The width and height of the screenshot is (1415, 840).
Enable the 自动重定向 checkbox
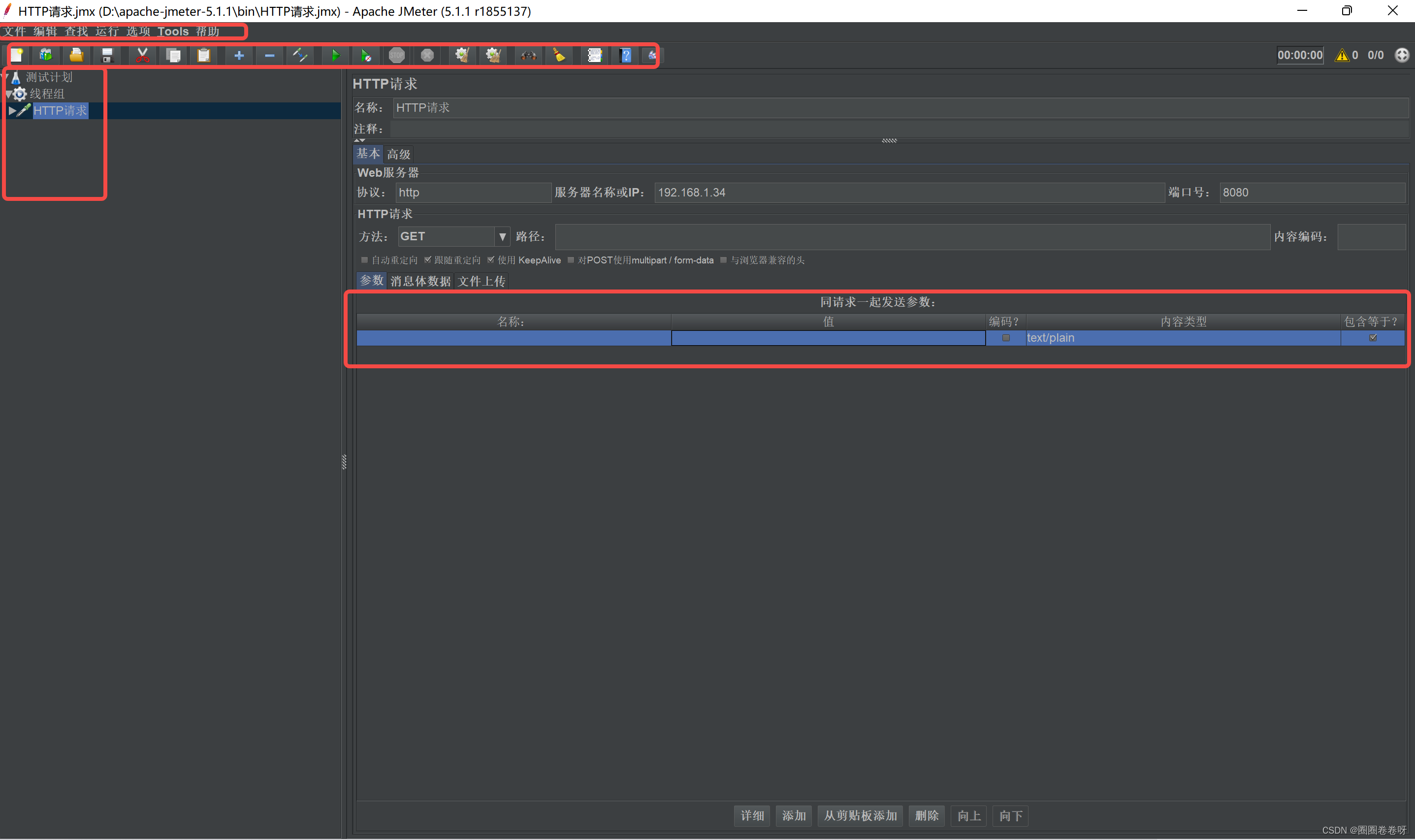point(364,260)
